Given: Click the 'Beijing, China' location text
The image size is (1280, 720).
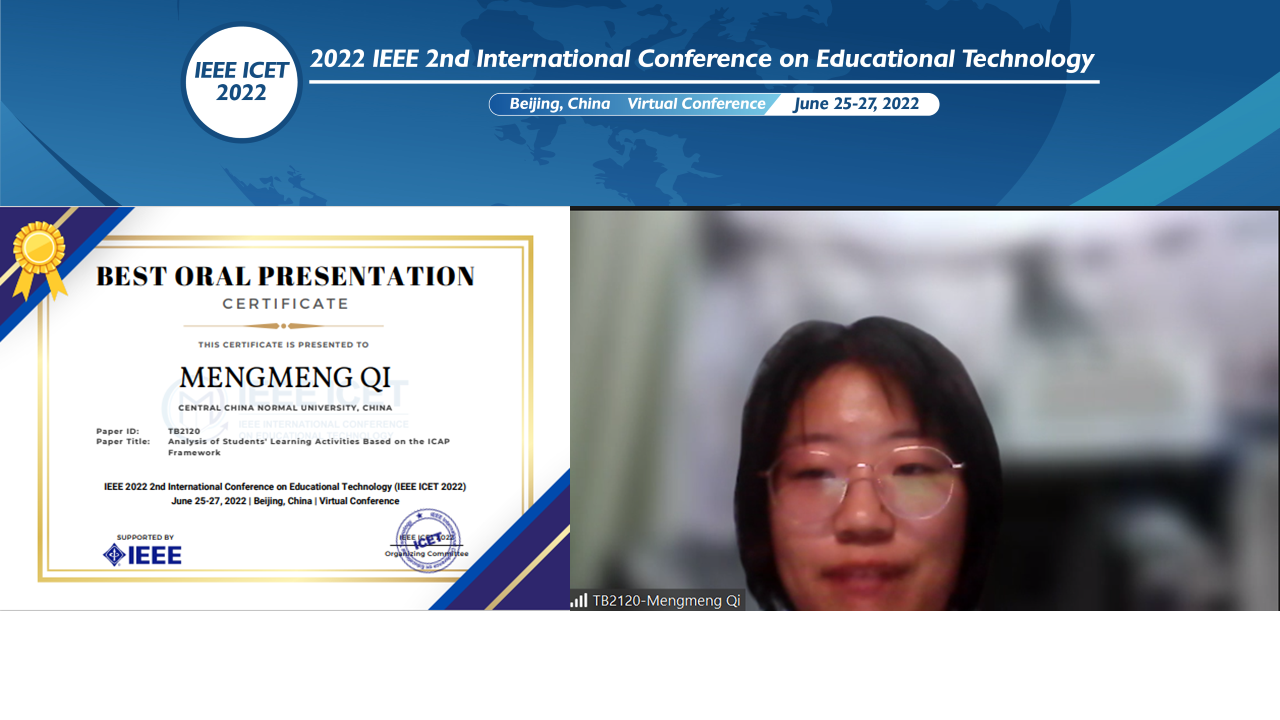Looking at the screenshot, I should pos(560,104).
